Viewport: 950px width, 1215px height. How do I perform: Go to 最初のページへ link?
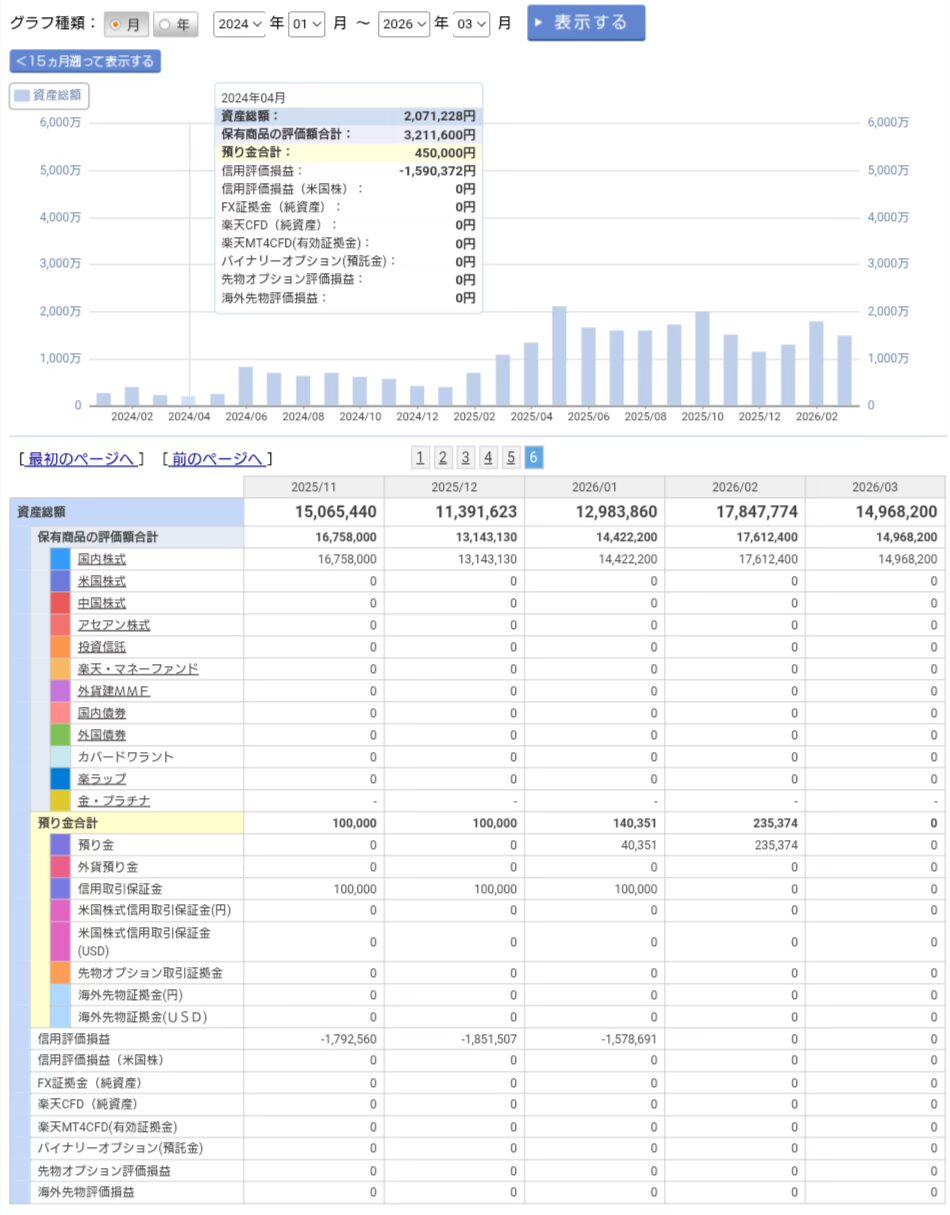point(81,459)
